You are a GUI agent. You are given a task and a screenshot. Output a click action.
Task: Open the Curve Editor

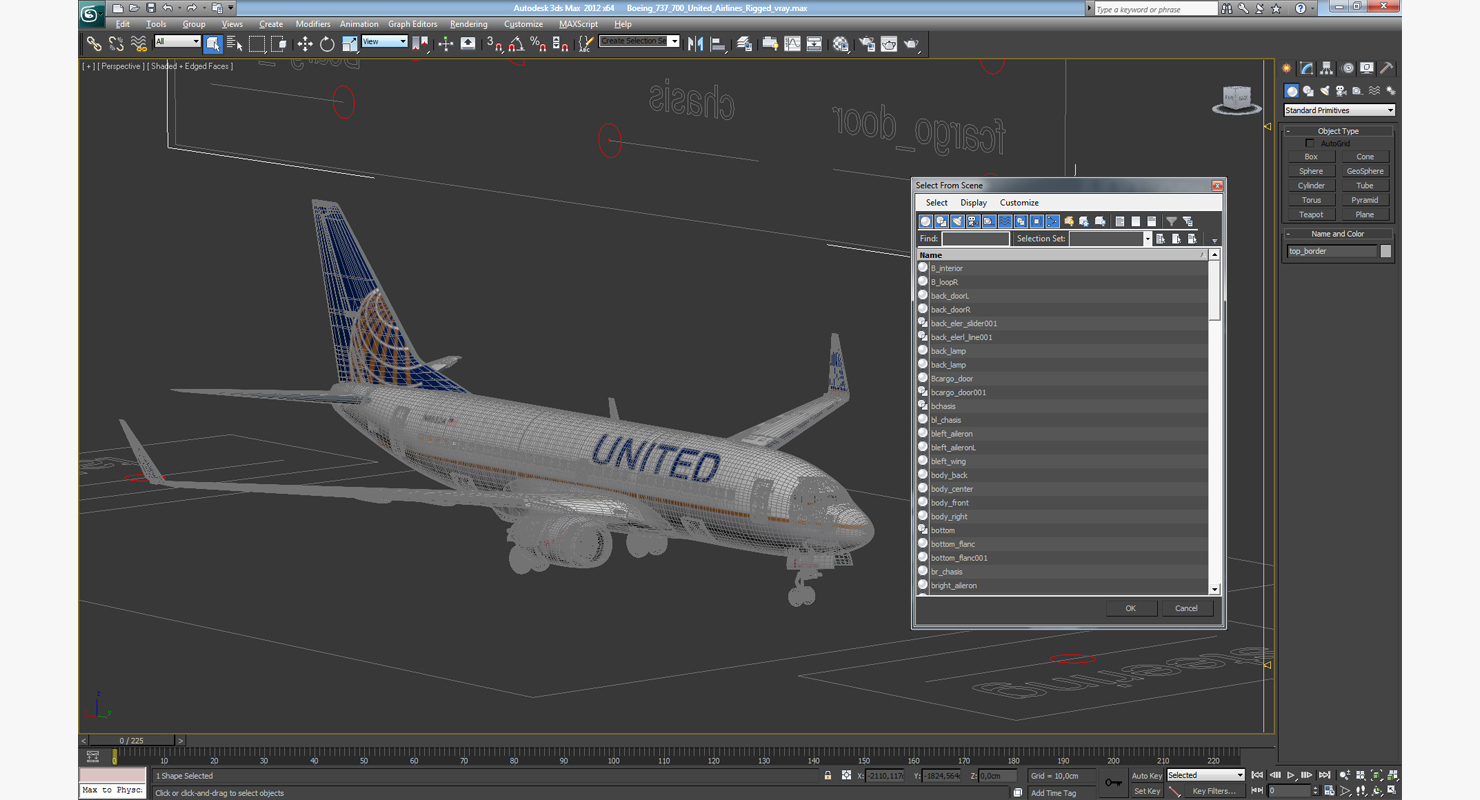pos(792,43)
